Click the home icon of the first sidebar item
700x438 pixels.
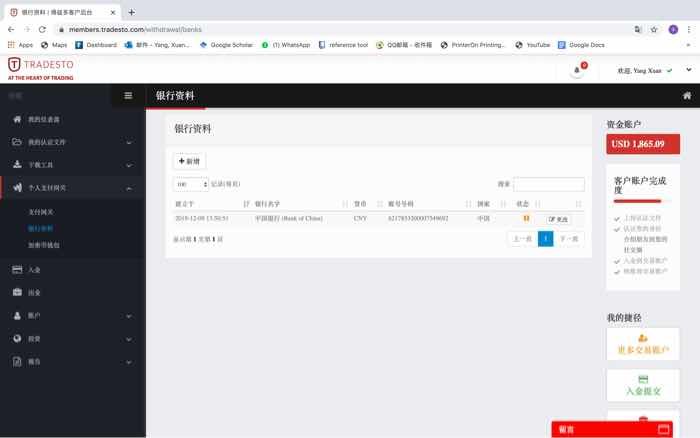coord(17,119)
